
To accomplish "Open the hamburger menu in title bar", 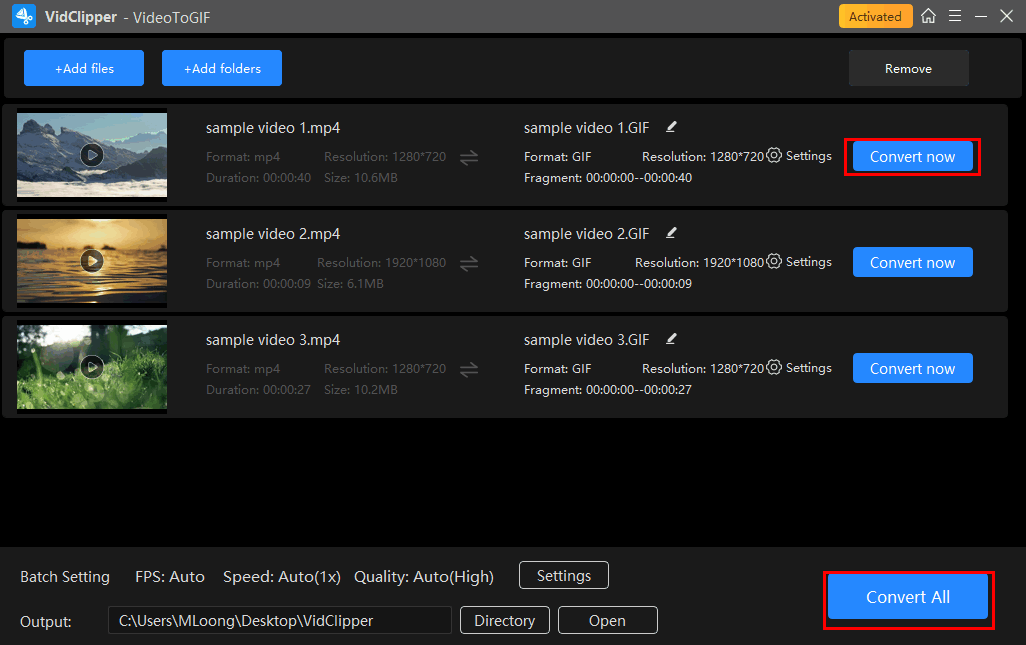I will pos(955,16).
